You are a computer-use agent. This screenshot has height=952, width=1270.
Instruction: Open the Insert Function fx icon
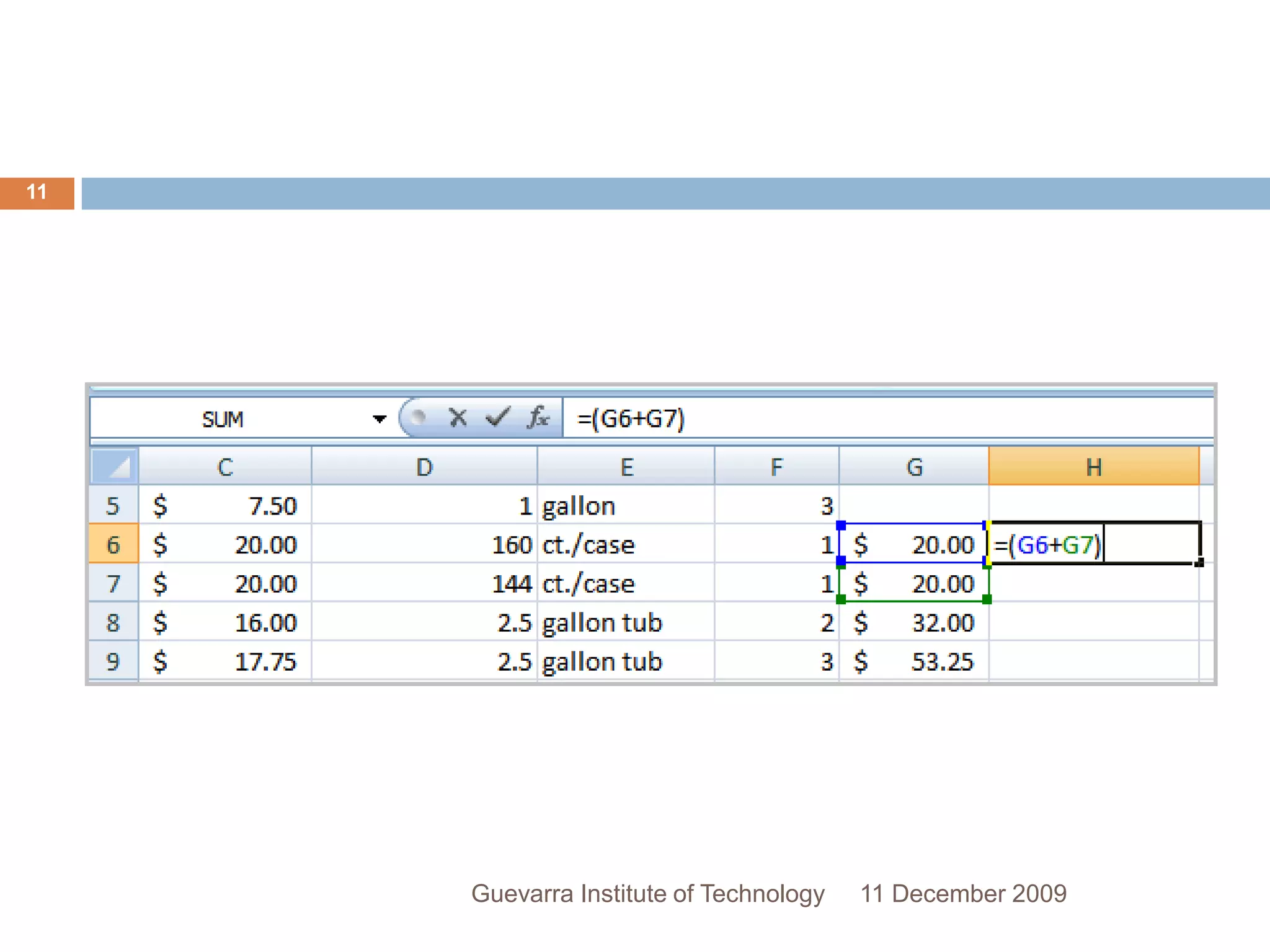[x=538, y=418]
